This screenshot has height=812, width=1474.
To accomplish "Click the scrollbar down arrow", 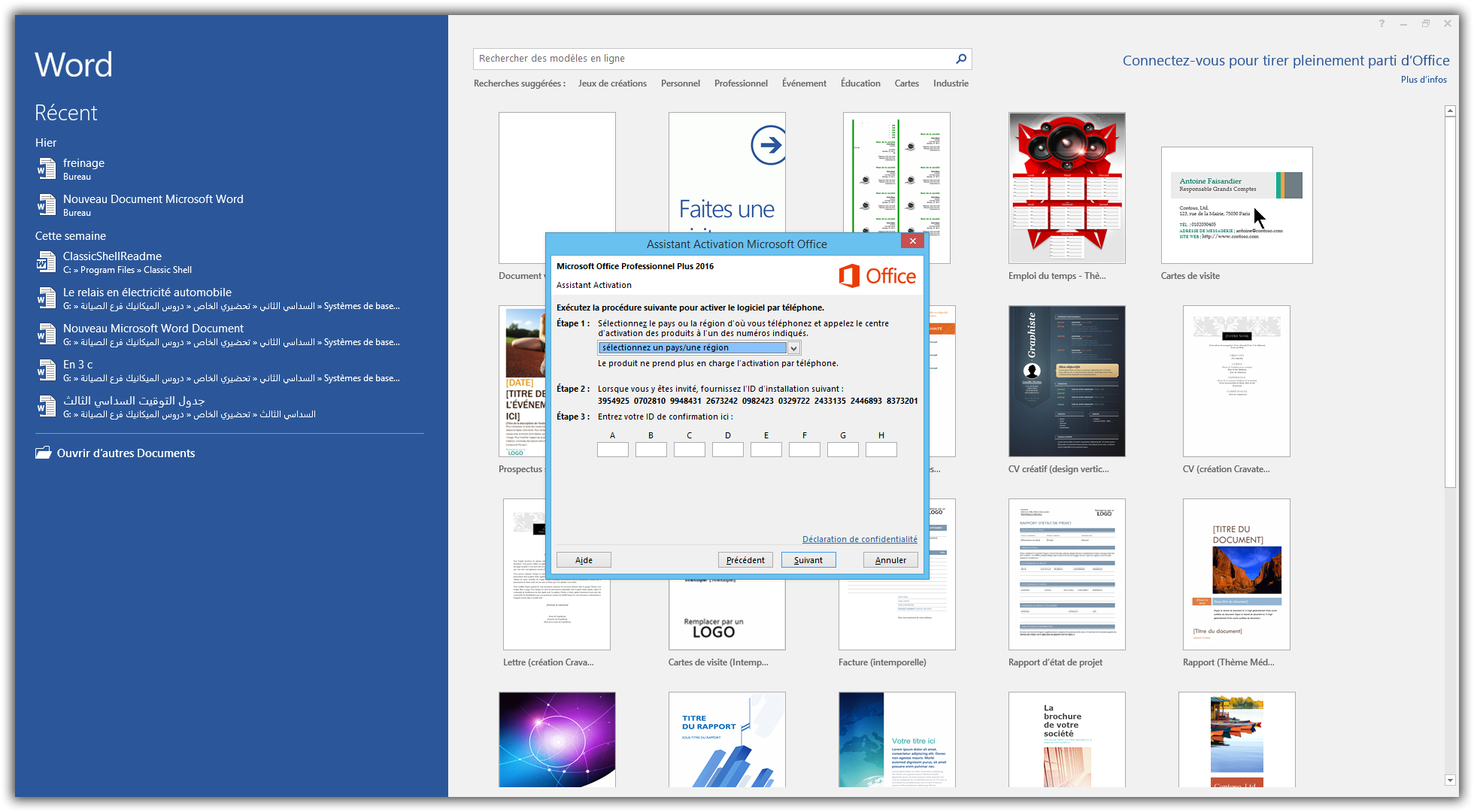I will point(1451,780).
